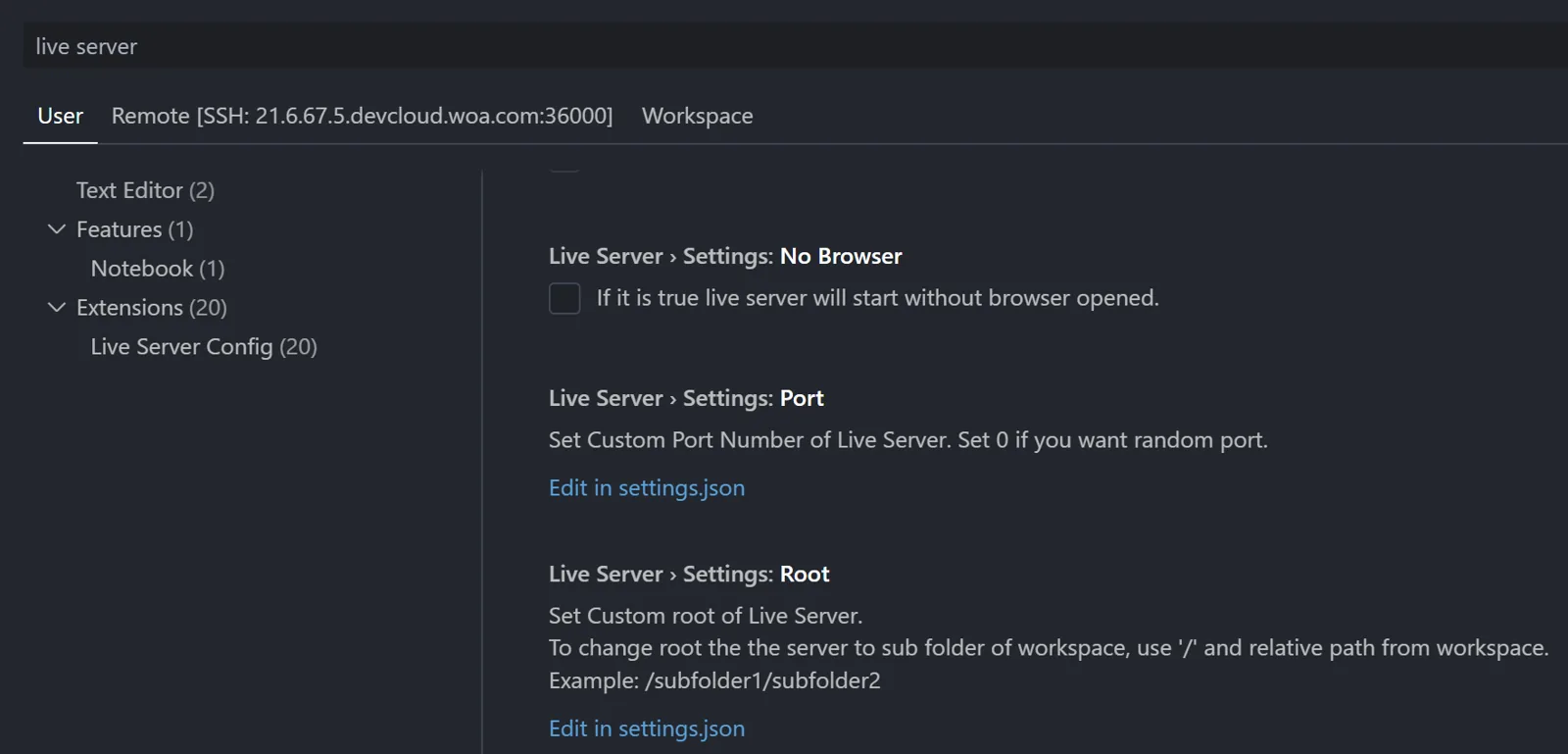Click the 'live server' settings search box

pyautogui.click(x=784, y=46)
